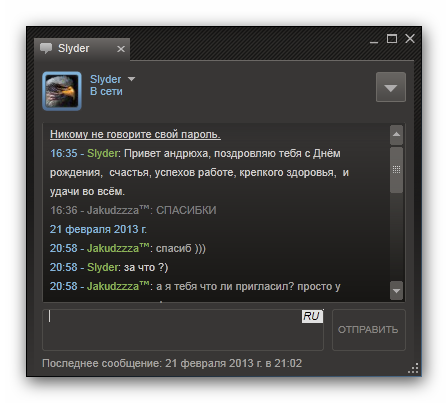Open the large chat options dropdown button
Screen dimensions: 448x403
coord(391,87)
